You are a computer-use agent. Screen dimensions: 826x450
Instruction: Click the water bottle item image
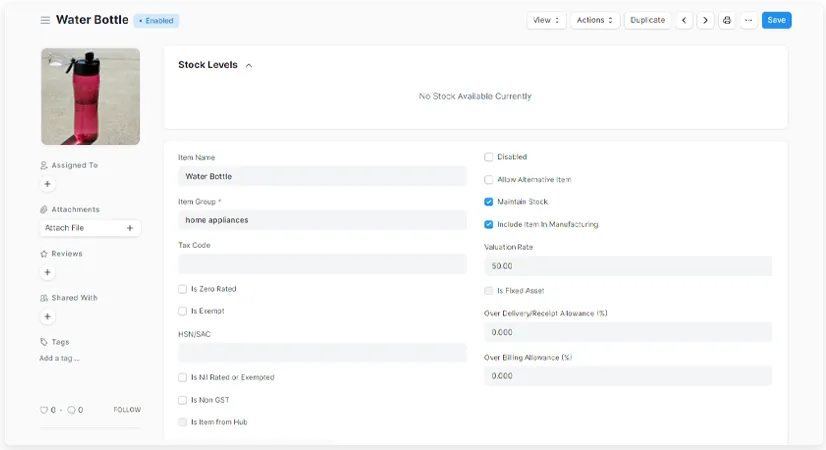90,96
